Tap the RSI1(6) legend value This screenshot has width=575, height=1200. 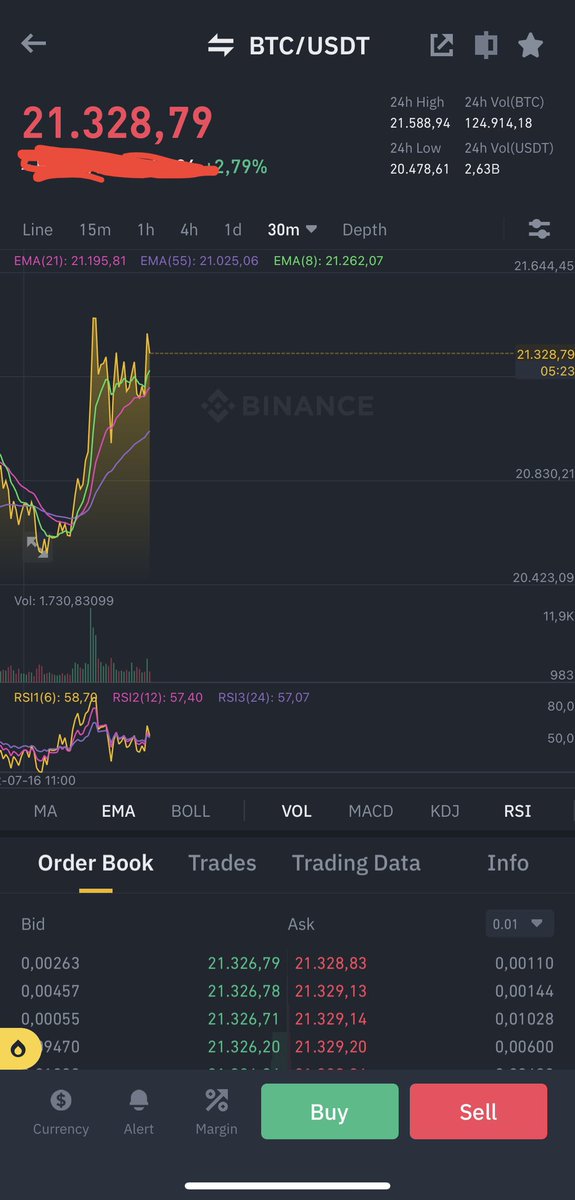click(x=56, y=697)
